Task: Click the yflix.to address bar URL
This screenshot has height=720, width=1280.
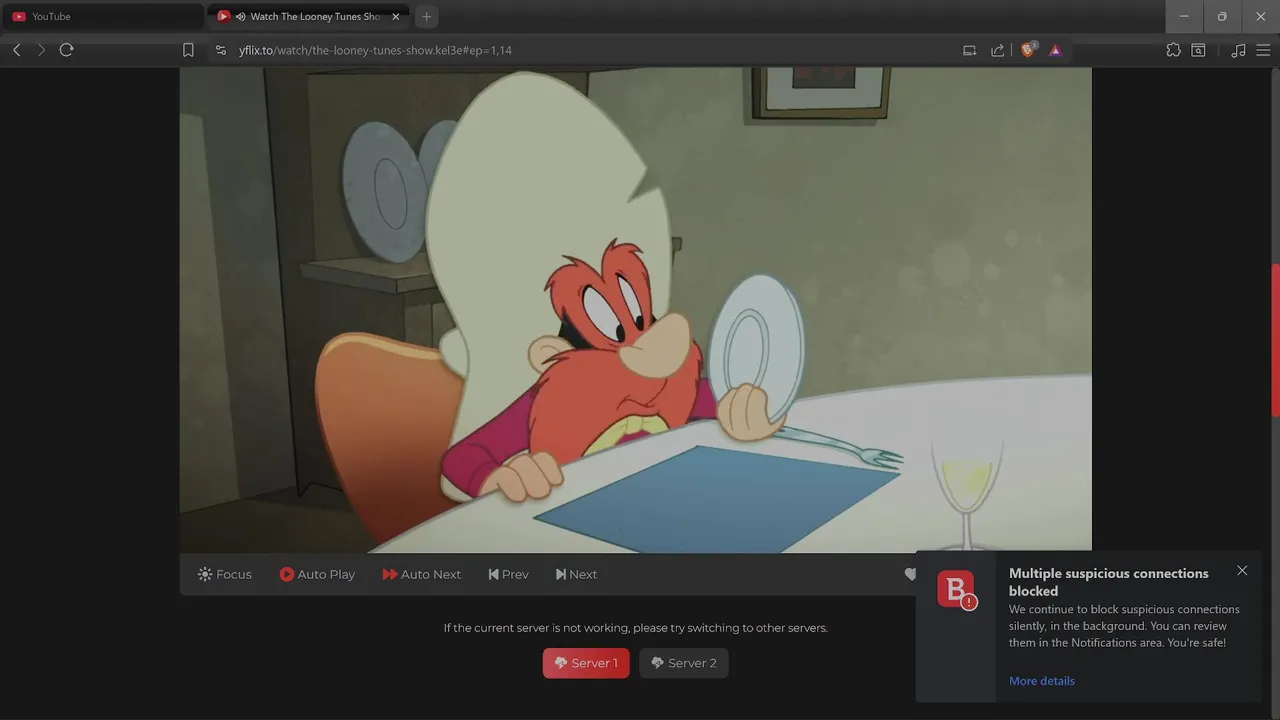Action: tap(375, 50)
